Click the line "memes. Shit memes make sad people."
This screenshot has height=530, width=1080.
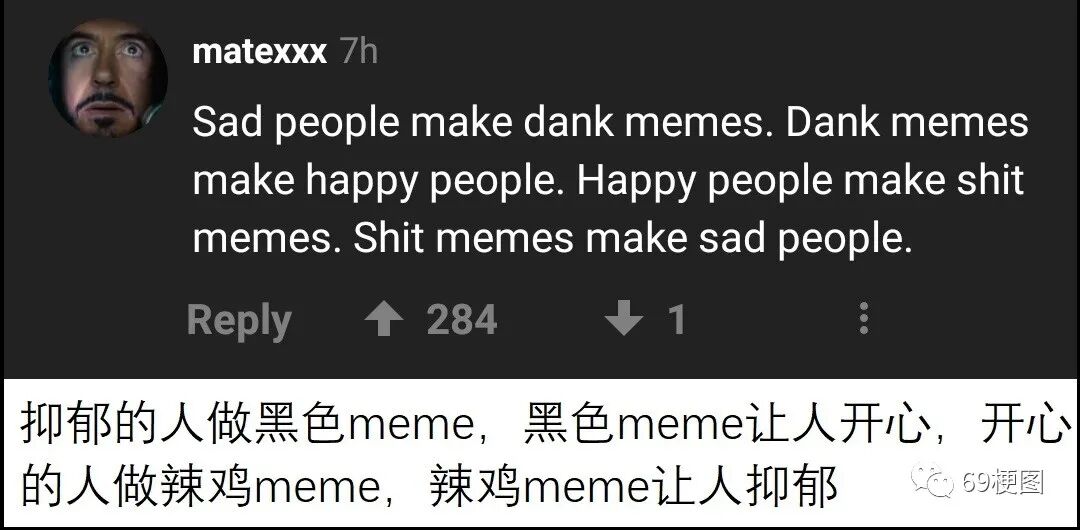pos(552,240)
